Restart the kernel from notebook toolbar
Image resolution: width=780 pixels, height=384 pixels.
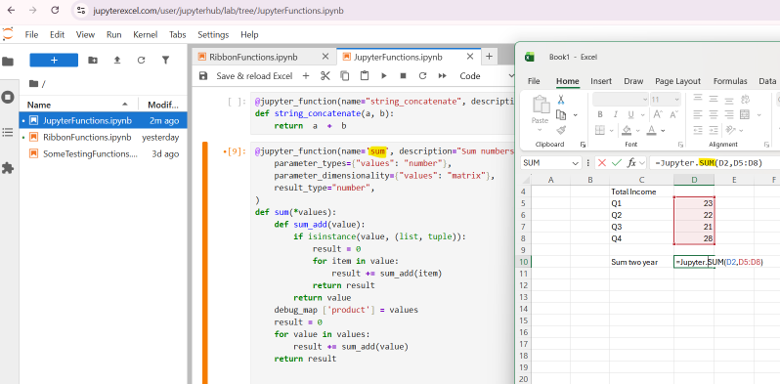point(423,76)
